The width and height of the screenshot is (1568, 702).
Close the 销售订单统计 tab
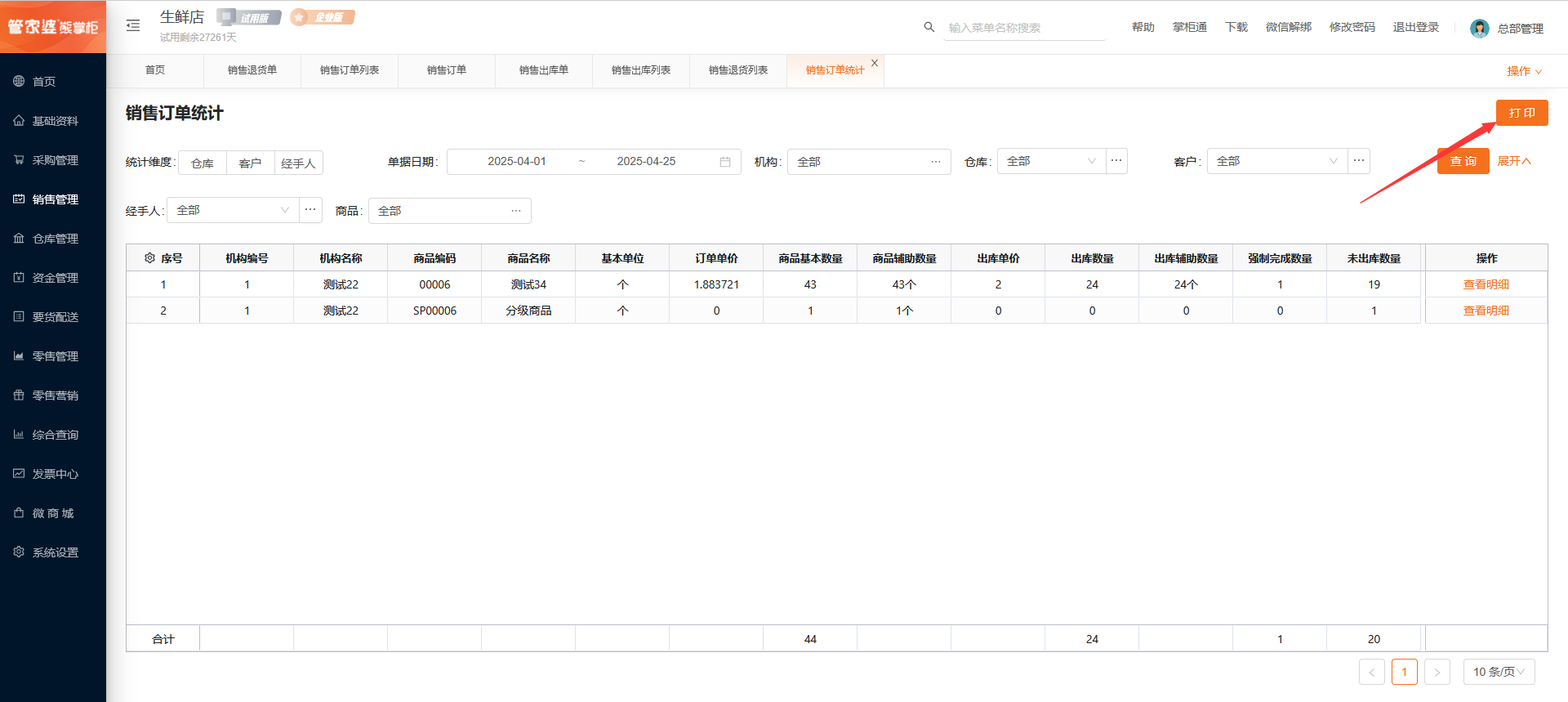pos(875,63)
